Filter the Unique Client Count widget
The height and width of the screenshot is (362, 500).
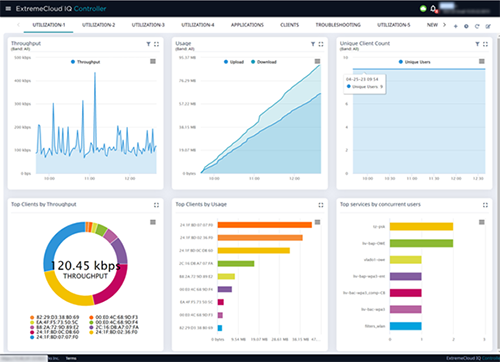[x=477, y=44]
